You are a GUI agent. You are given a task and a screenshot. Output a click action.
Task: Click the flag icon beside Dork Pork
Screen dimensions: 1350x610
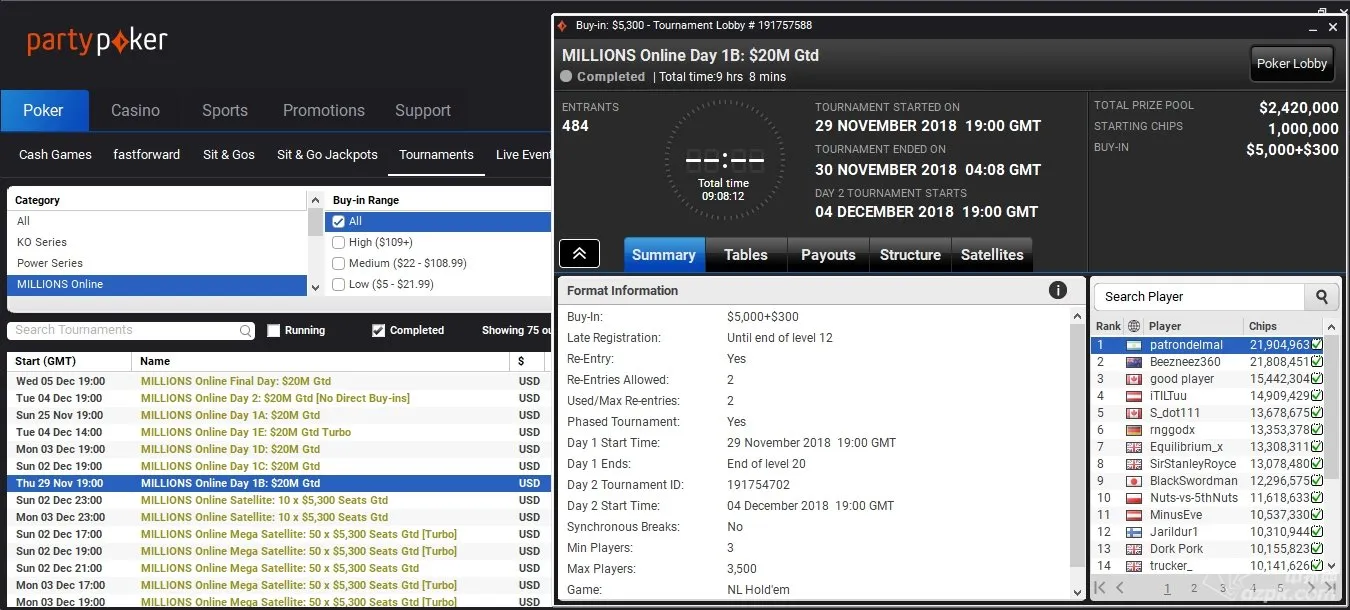[x=1134, y=549]
